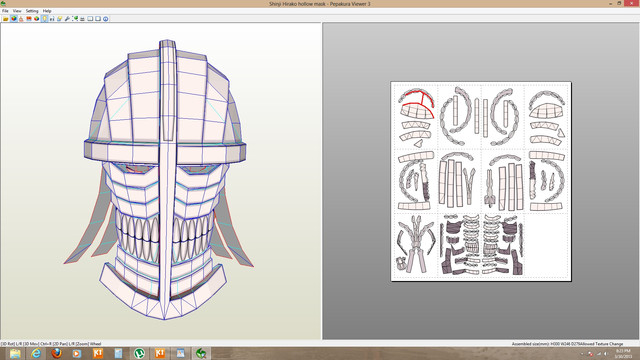Viewport: 640px width, 360px height.
Task: Open the View menu
Action: (17, 11)
